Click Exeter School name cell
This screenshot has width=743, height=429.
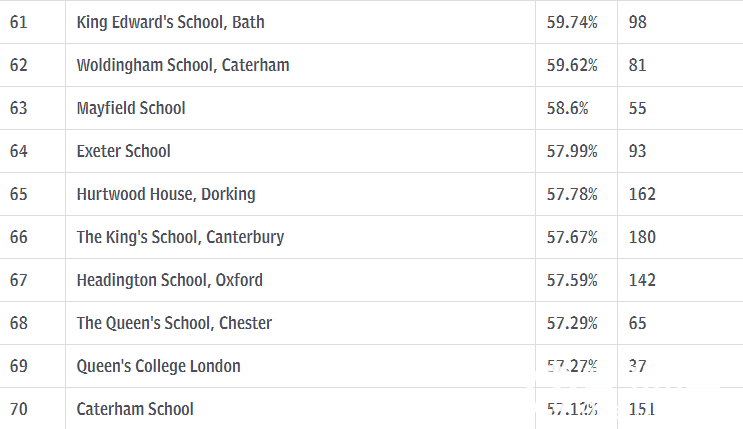pos(300,151)
